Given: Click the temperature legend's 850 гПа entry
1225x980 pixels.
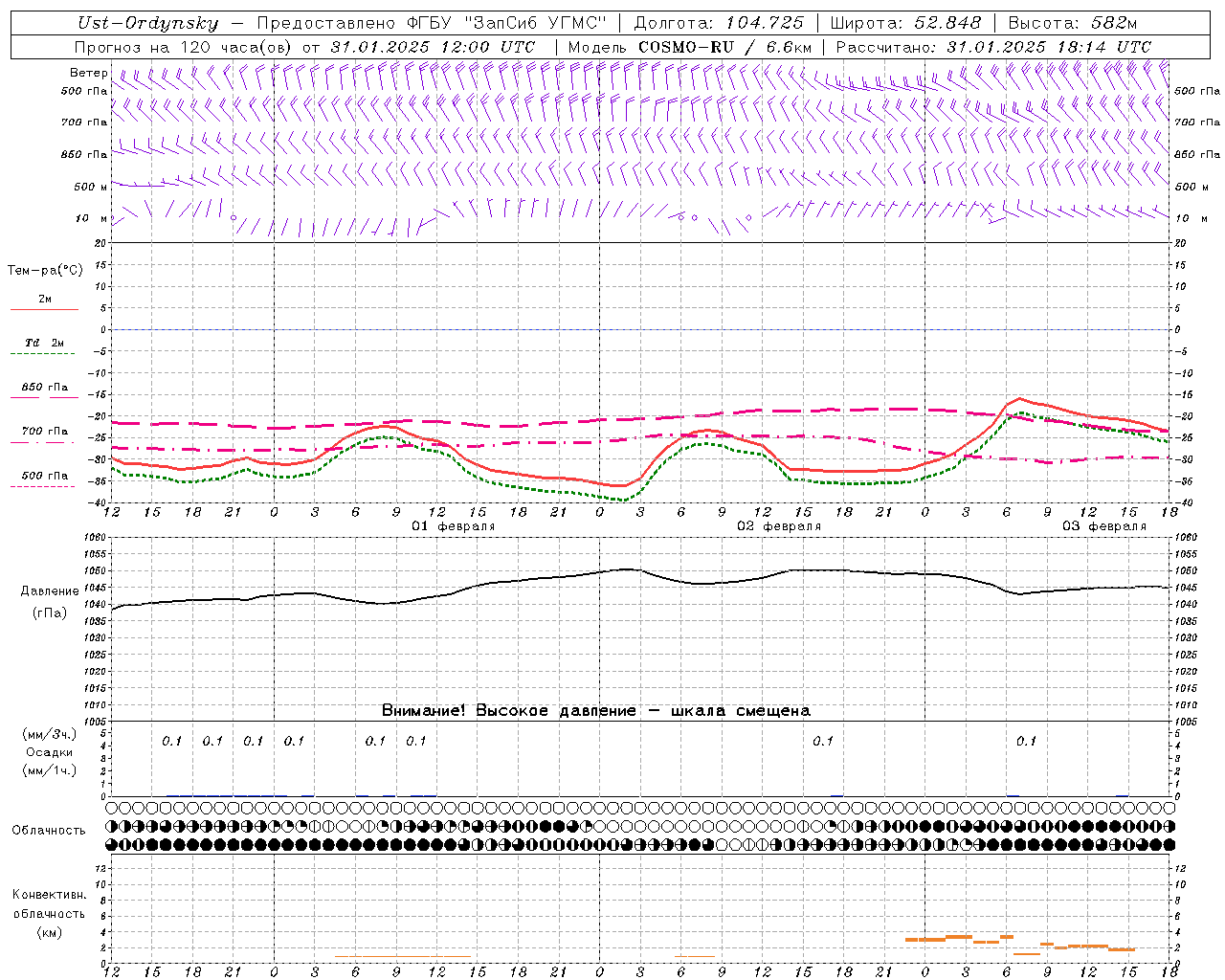Looking at the screenshot, I should click(44, 388).
